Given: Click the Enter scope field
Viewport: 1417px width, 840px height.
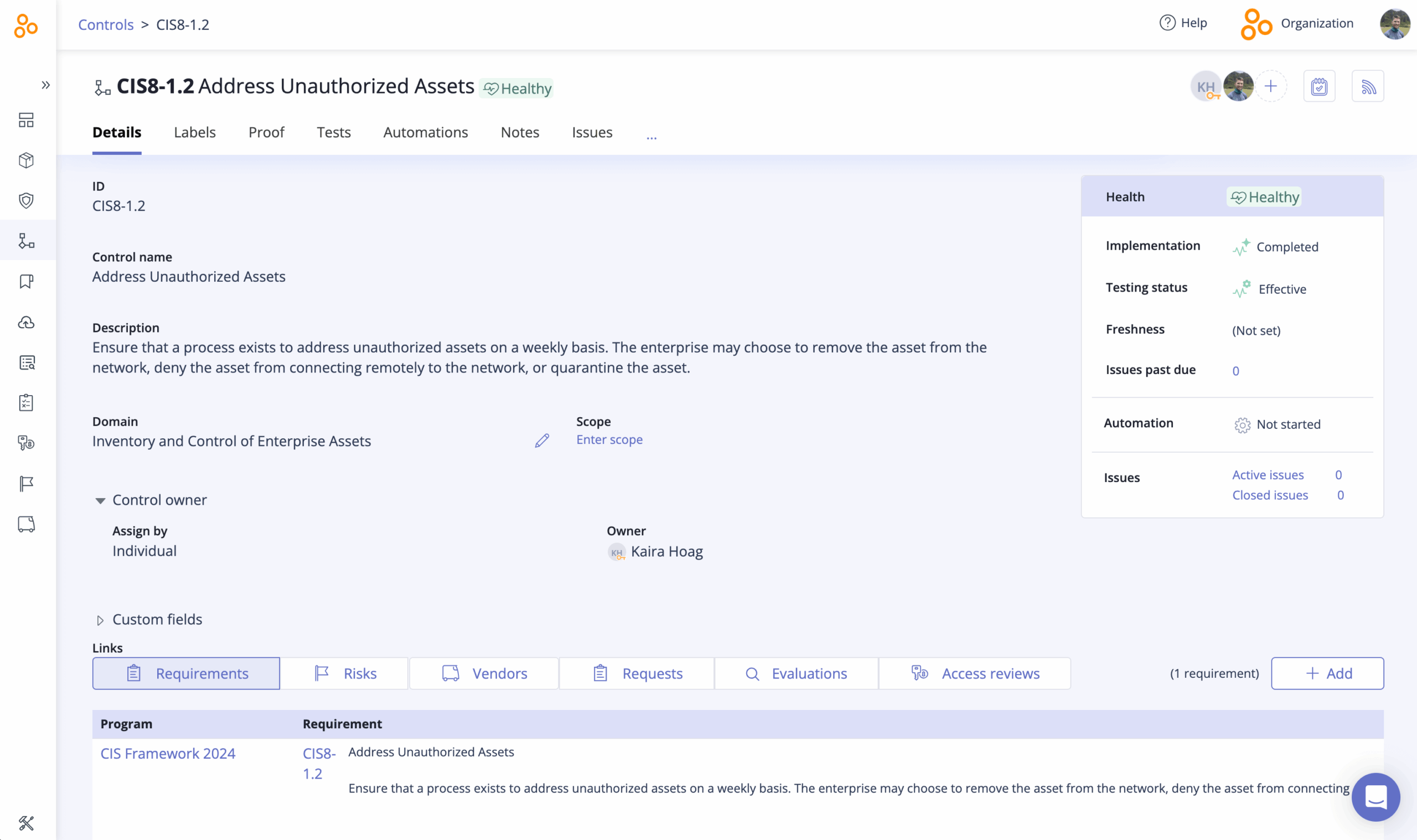Looking at the screenshot, I should (609, 439).
